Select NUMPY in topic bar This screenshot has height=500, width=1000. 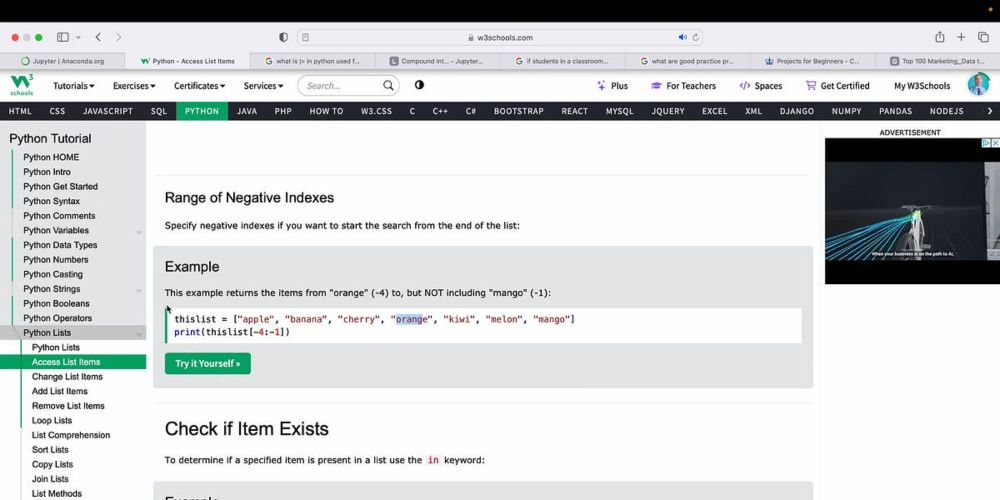(x=846, y=111)
